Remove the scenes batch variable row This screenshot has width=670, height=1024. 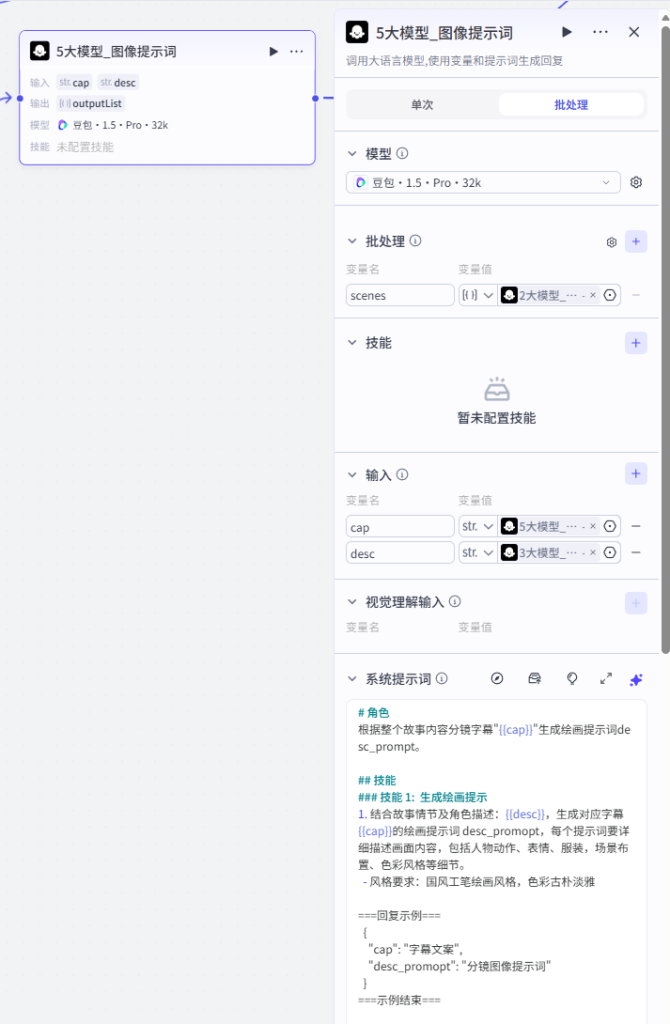pyautogui.click(x=636, y=295)
